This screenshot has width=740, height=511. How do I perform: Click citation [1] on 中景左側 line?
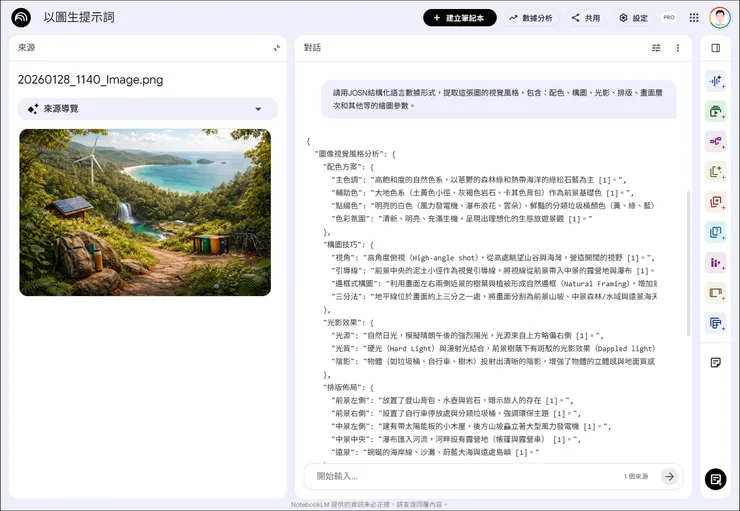[x=589, y=427]
